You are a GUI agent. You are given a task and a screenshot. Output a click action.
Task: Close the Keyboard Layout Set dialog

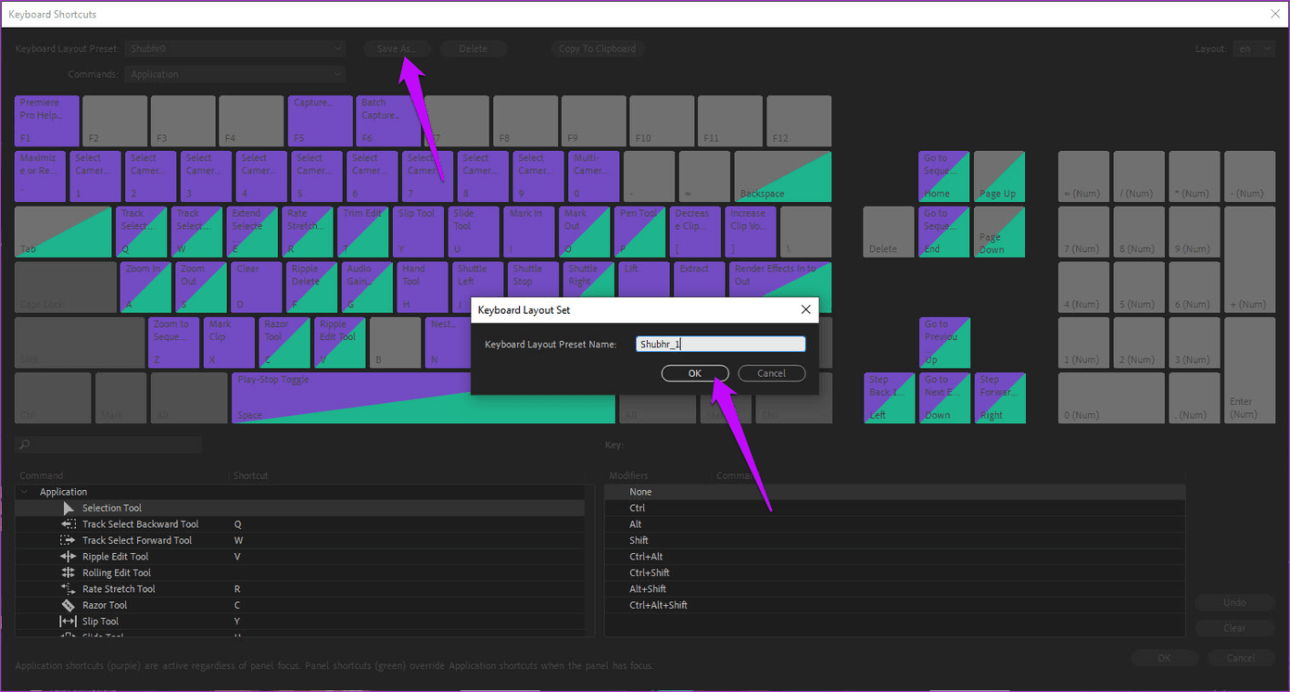[805, 310]
